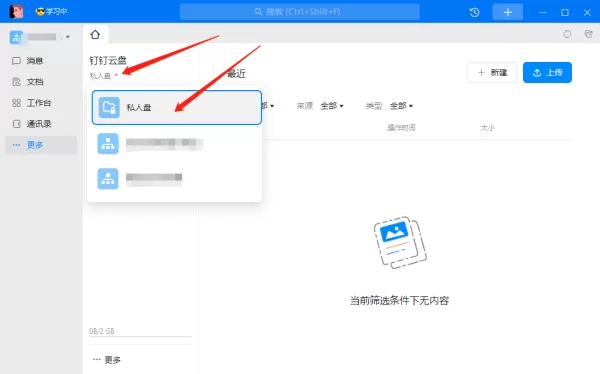Toggle the 私人盘 drive selector dropdown

point(104,75)
